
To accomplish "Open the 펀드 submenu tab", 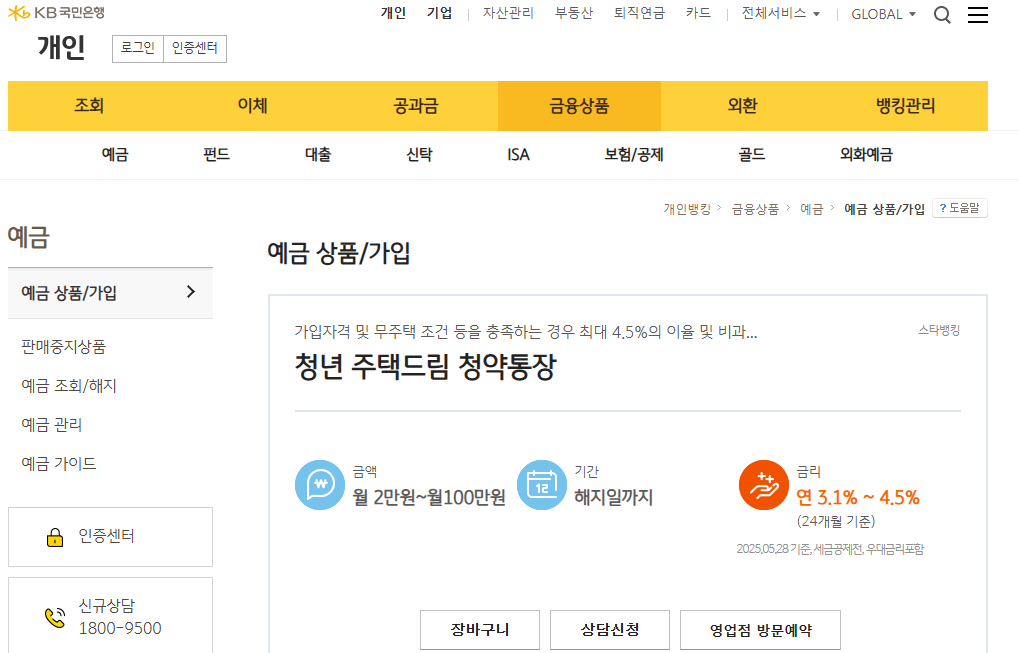I will coord(216,155).
